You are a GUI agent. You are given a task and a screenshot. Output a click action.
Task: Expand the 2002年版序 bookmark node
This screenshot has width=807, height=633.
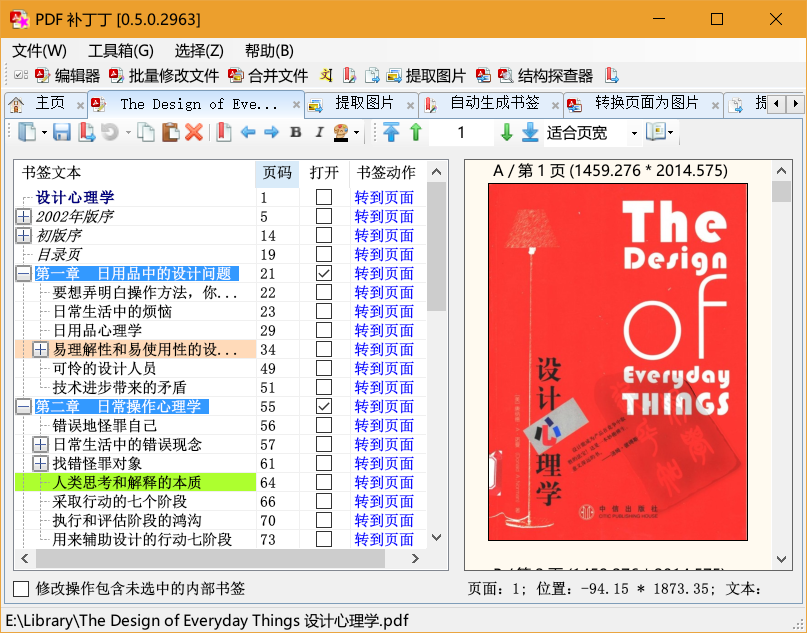(x=23, y=217)
